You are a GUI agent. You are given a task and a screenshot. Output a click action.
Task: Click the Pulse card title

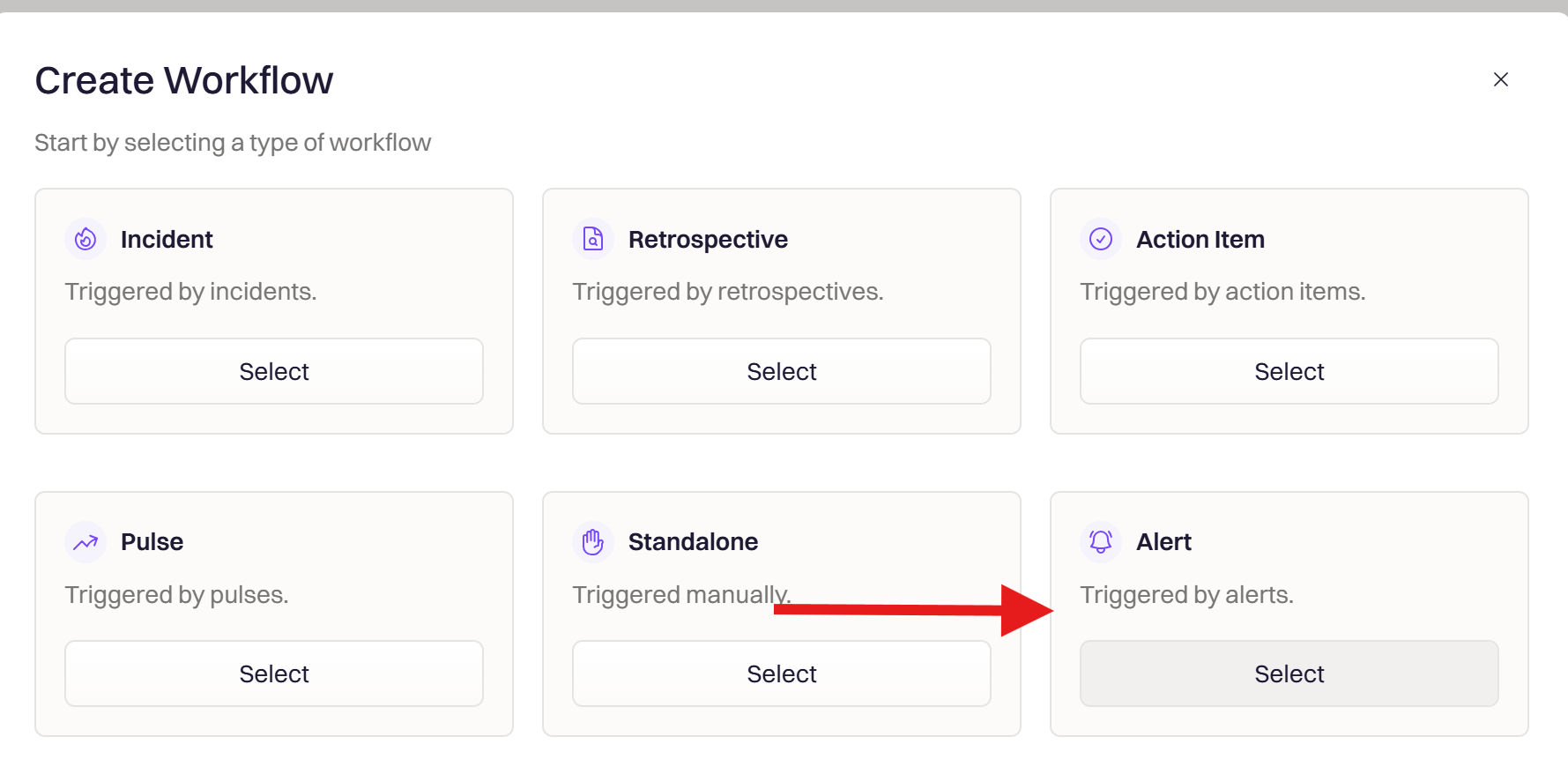(152, 542)
